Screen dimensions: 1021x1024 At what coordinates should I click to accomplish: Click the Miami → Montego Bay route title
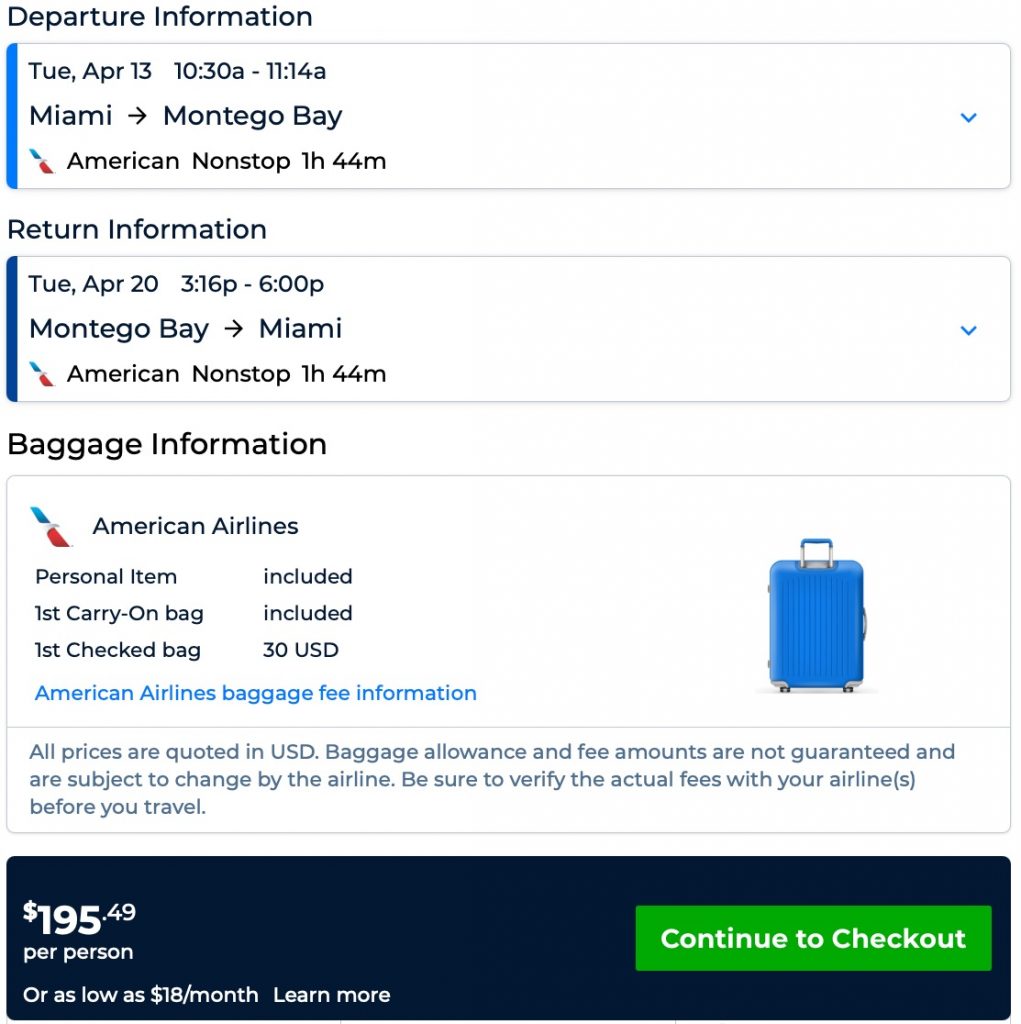click(x=185, y=116)
